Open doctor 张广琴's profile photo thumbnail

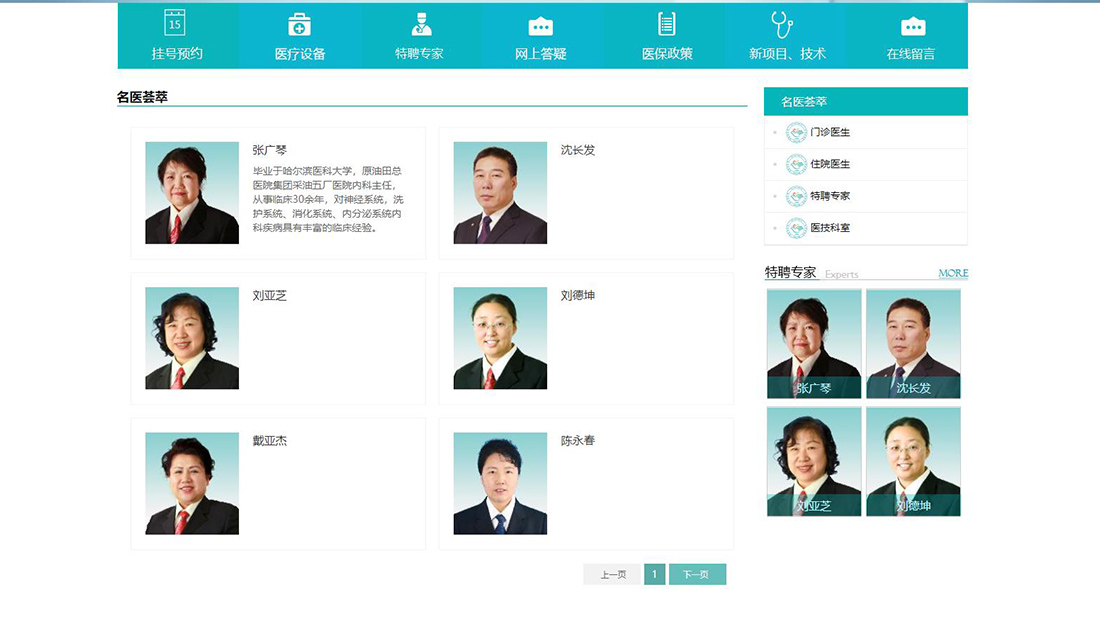(190, 192)
